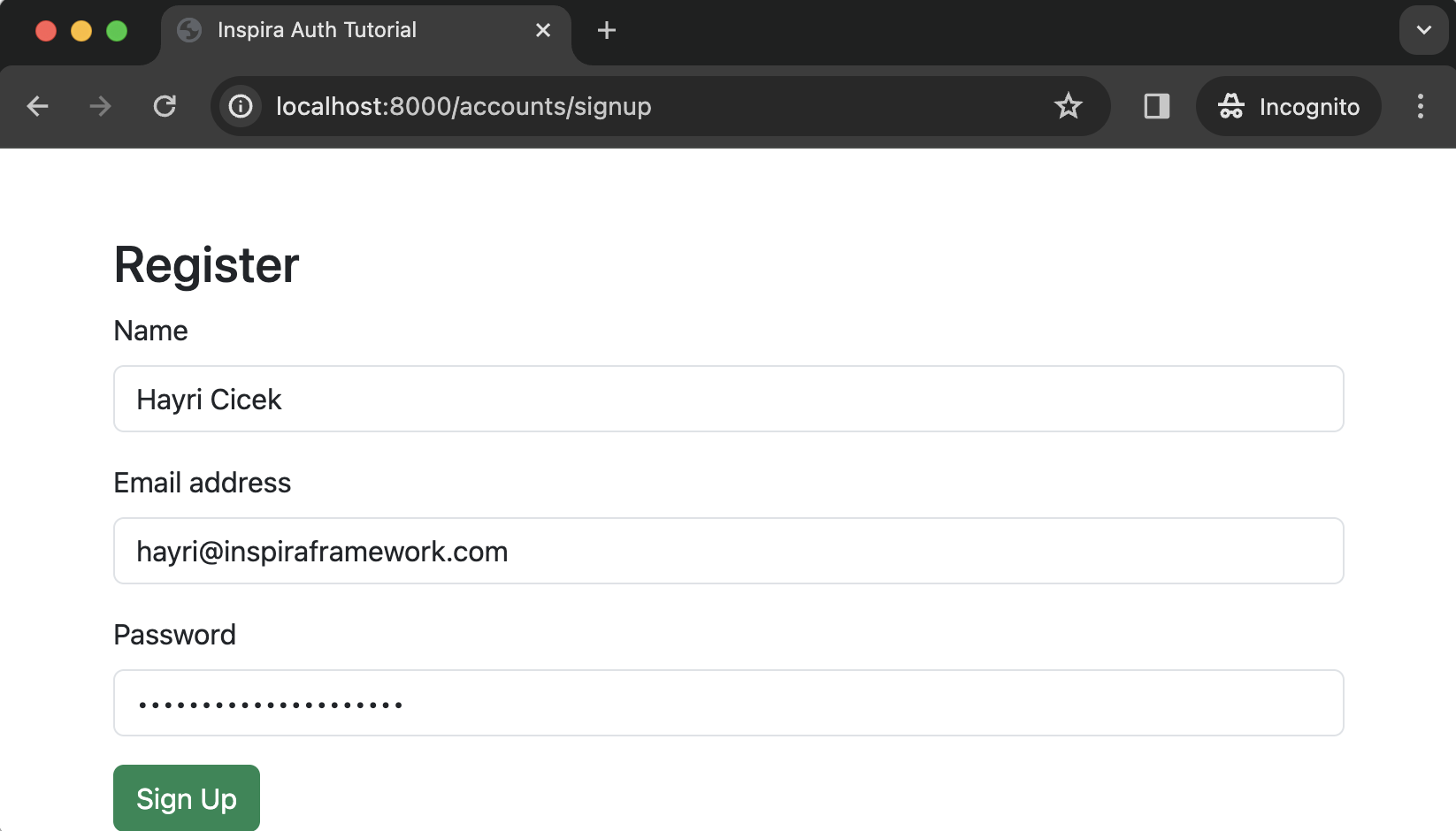Click the Register heading

(207, 265)
